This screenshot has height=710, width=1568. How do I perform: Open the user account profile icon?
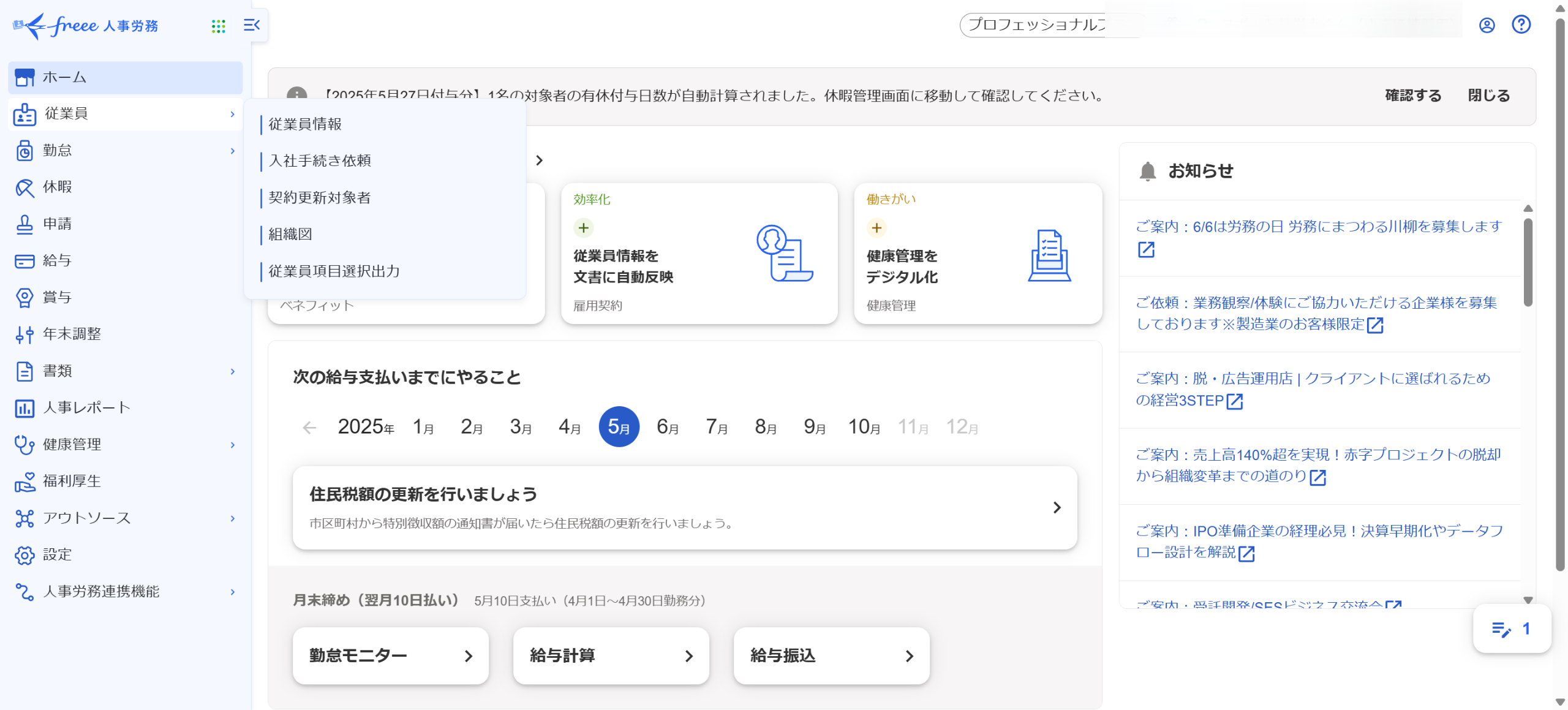coord(1487,25)
